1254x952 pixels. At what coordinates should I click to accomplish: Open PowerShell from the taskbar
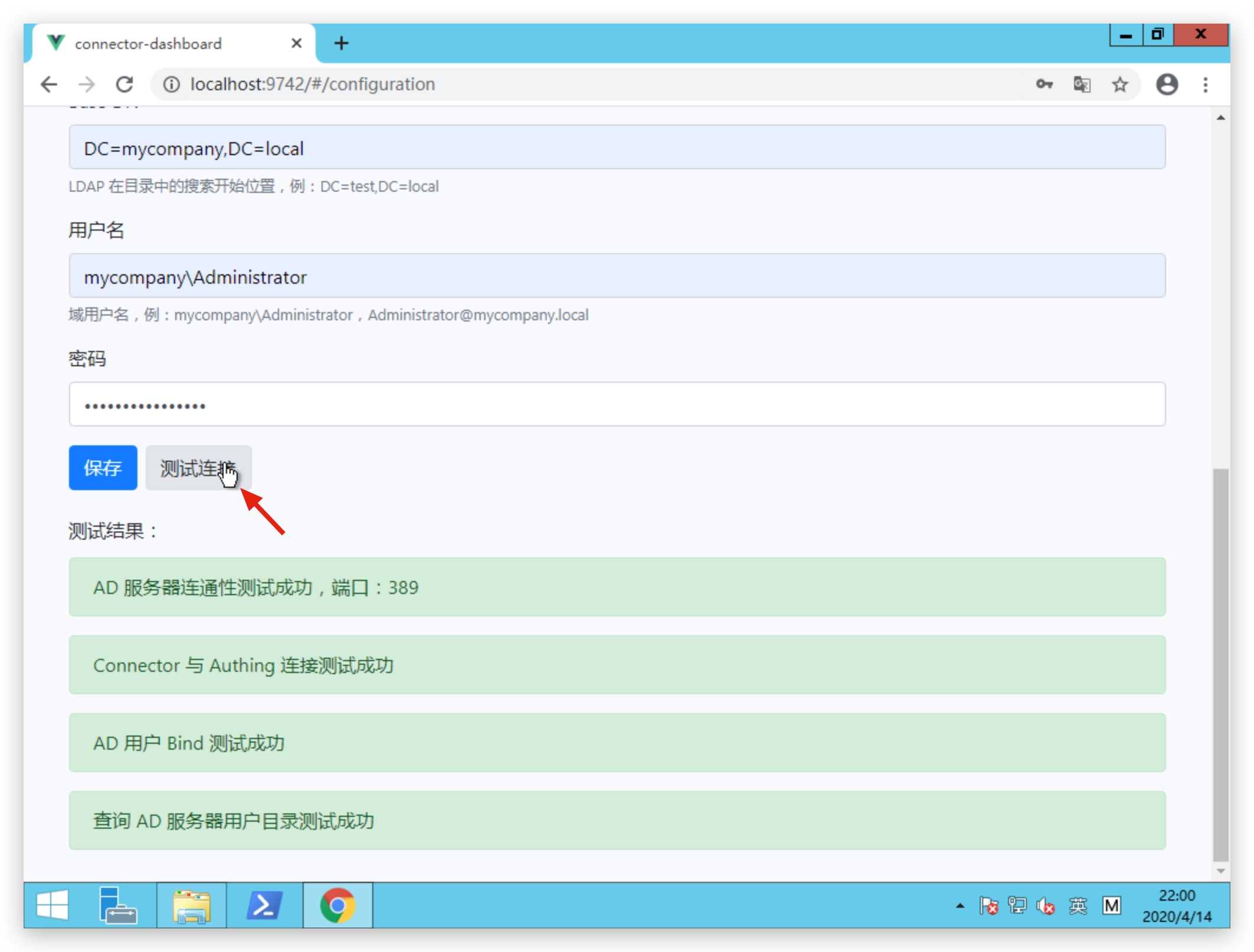pyautogui.click(x=264, y=905)
